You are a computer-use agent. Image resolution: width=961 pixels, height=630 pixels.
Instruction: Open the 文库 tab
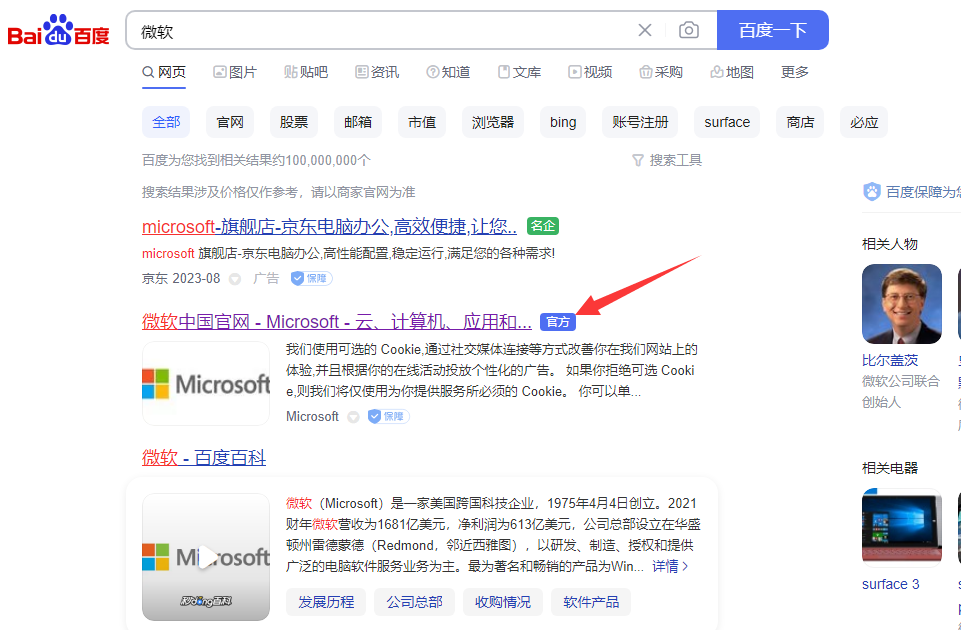click(x=519, y=72)
